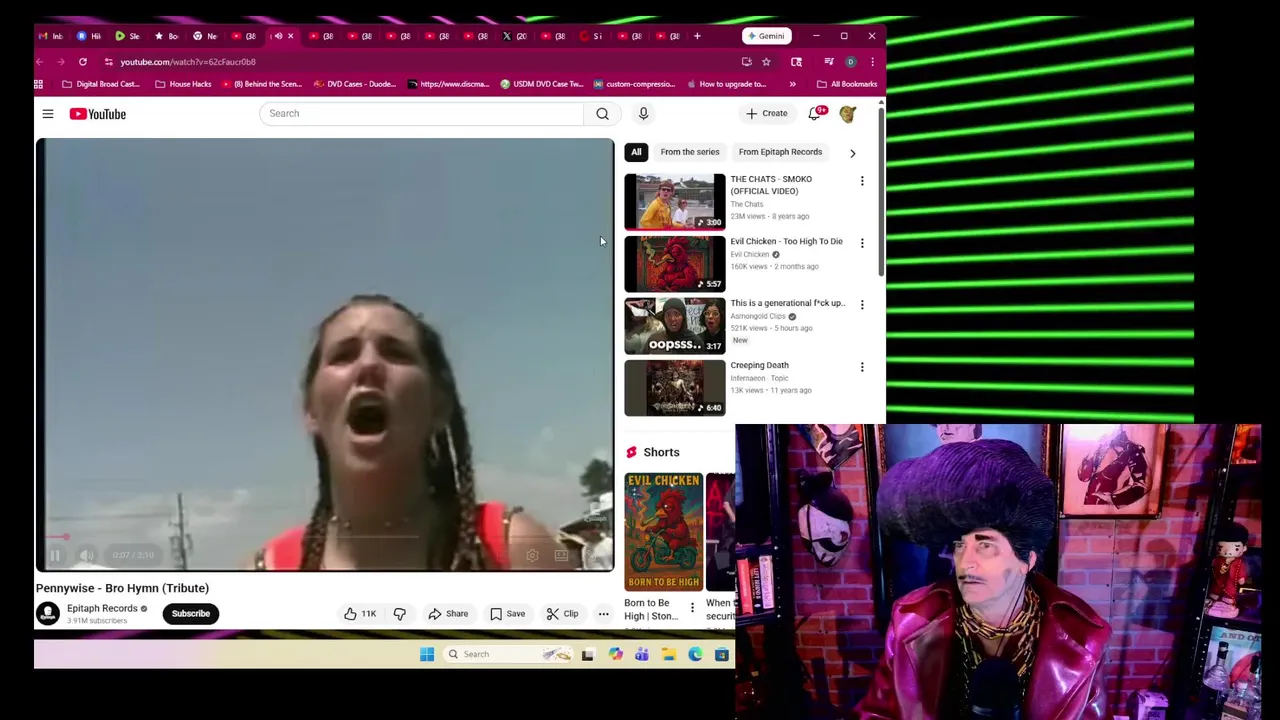Open Chrome's three-dot menu
This screenshot has height=720, width=1280.
point(872,62)
